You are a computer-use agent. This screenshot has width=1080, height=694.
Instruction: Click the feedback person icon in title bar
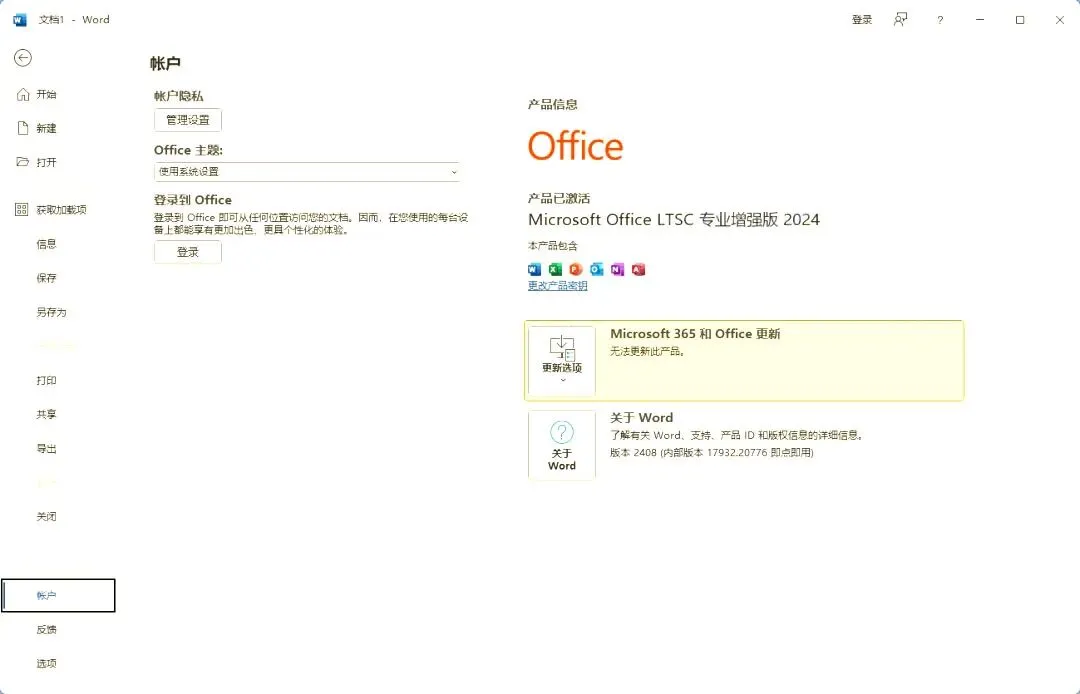900,19
